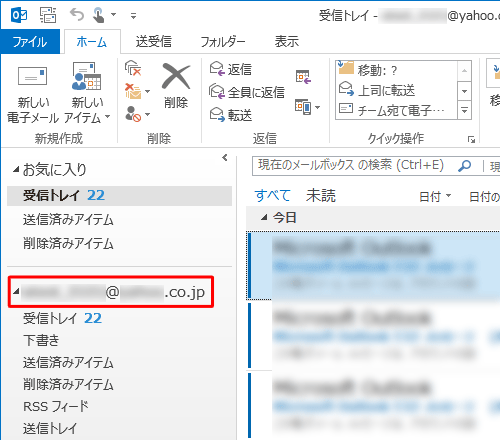Viewport: 500px width, 440px height.
Task: Click the Ignore conversation icon
Action: pyautogui.click(x=133, y=68)
